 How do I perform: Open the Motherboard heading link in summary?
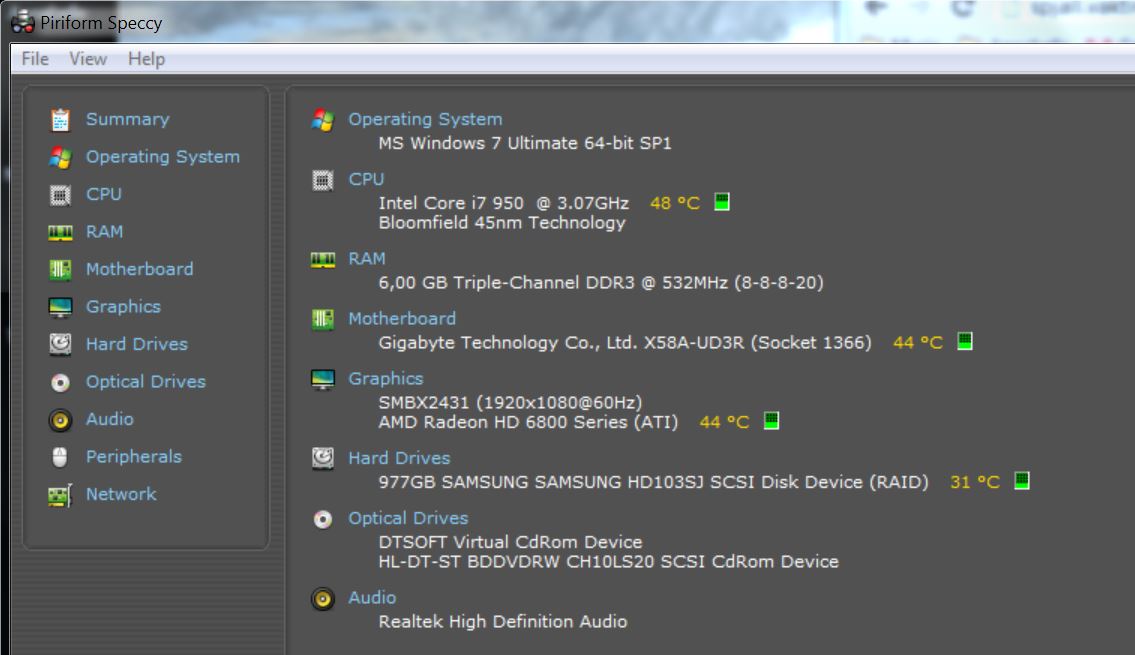[x=401, y=318]
